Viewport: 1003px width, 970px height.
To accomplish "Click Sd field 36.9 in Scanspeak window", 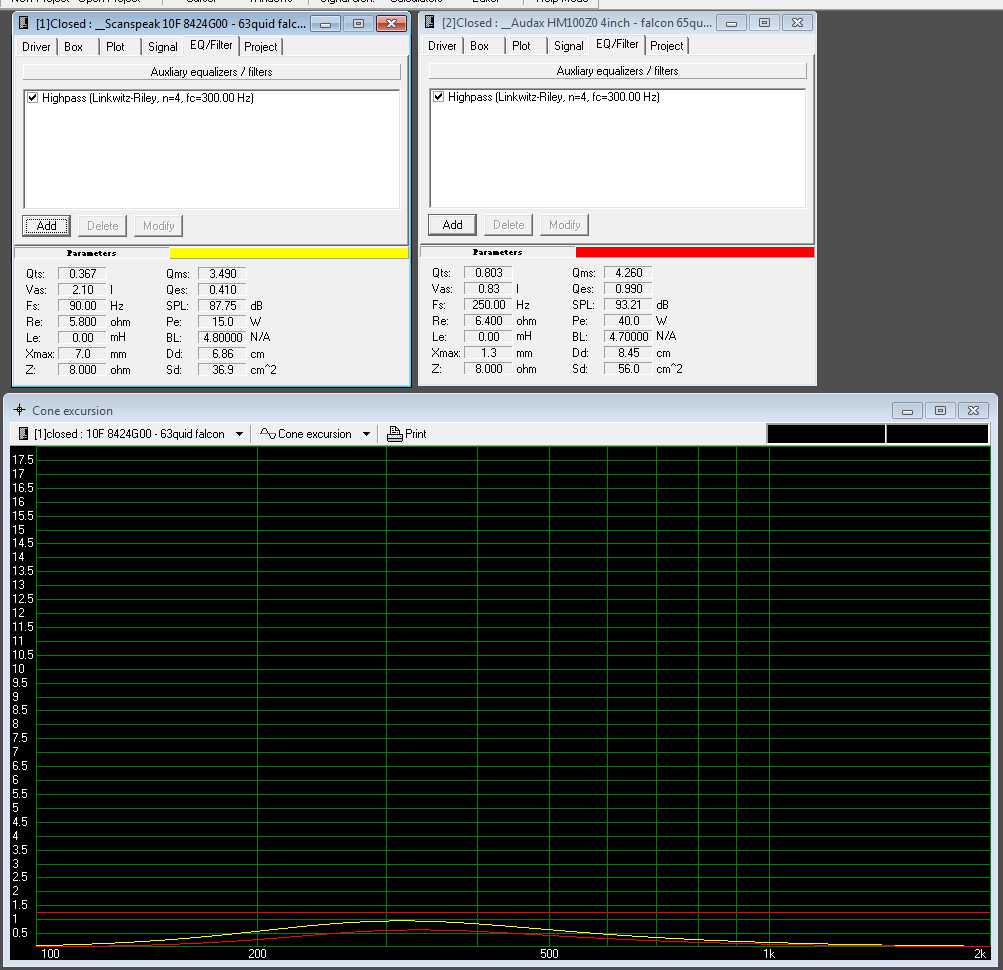I will [222, 370].
